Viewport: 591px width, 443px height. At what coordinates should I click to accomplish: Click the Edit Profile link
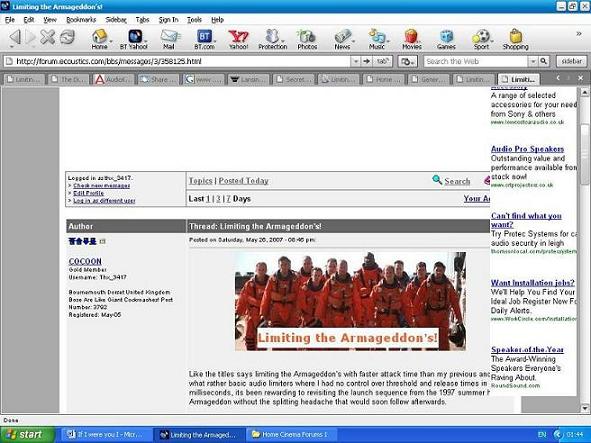[x=89, y=193]
